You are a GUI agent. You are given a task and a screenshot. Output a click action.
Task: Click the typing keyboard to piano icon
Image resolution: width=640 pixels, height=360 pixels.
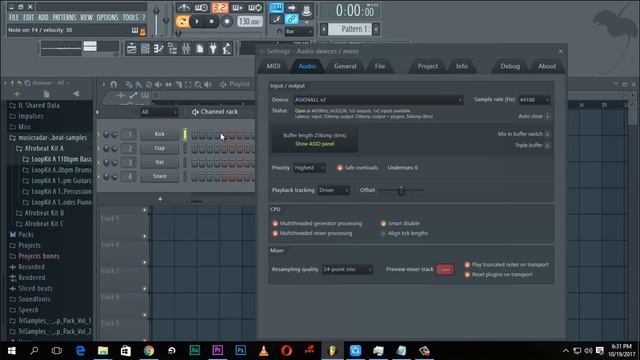pyautogui.click(x=276, y=7)
